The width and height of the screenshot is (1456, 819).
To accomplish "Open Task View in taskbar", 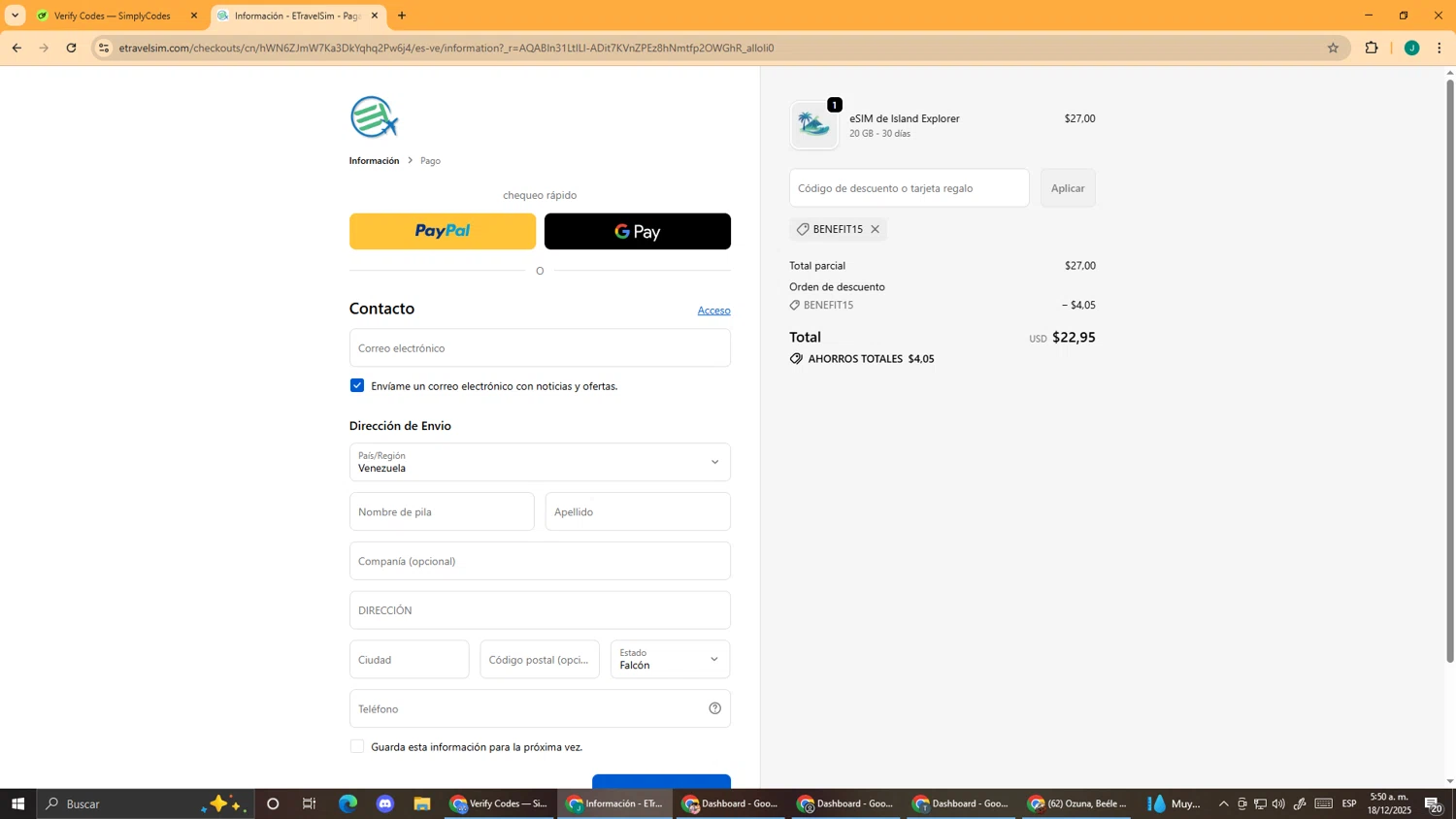I will (x=310, y=803).
